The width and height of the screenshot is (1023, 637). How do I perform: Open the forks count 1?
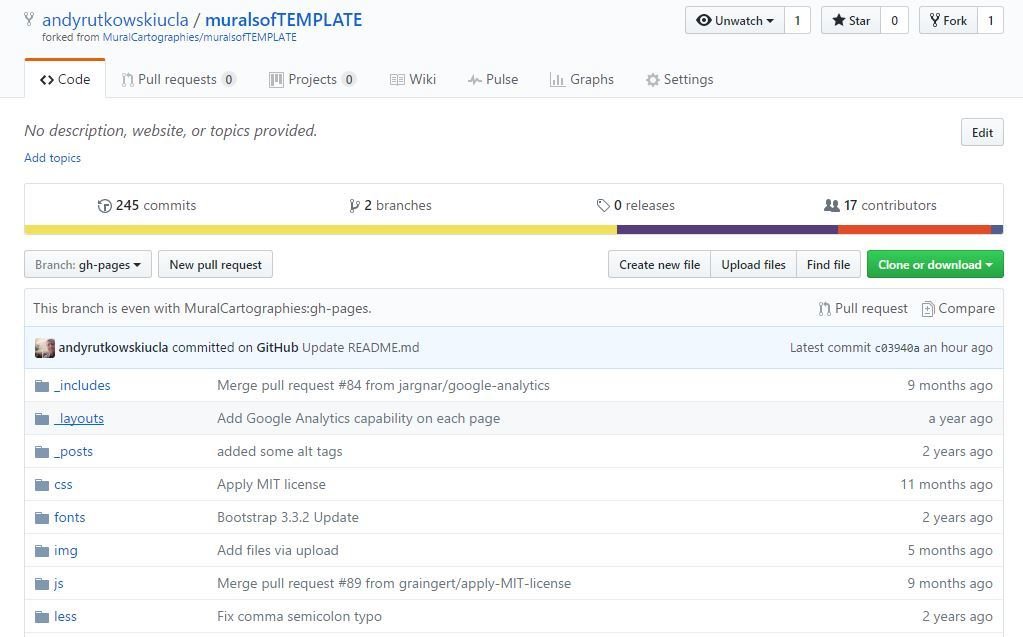[x=990, y=20]
